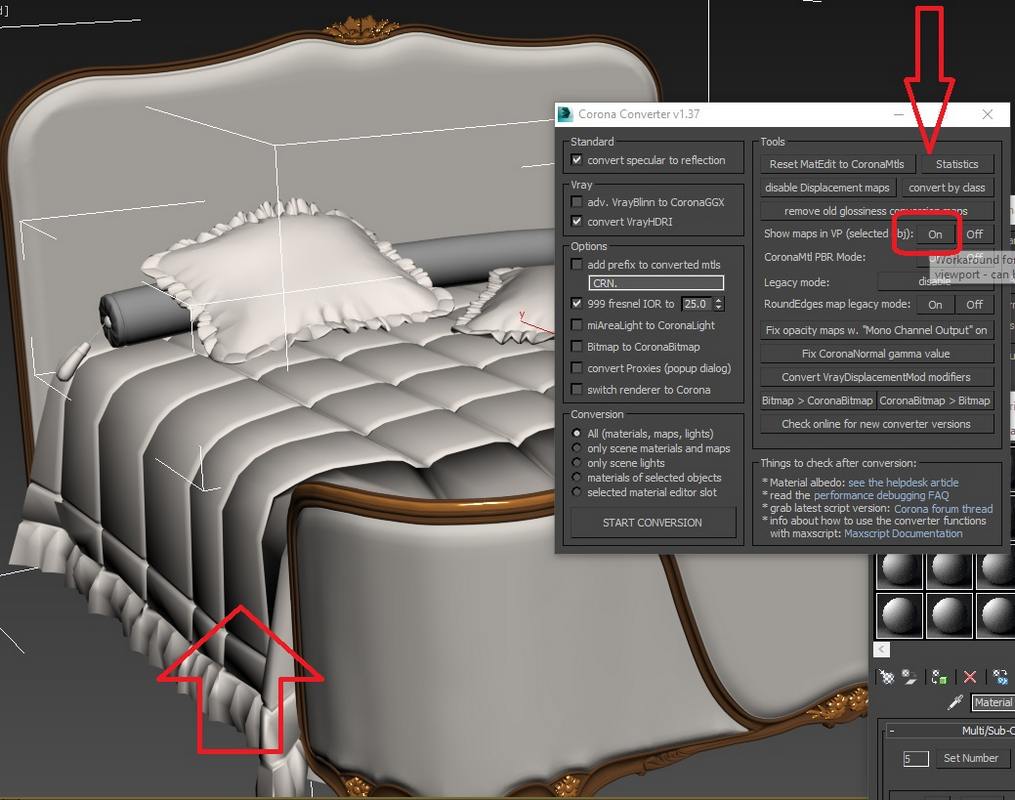
Task: Click Assign Material to Selection icon
Action: 939,677
